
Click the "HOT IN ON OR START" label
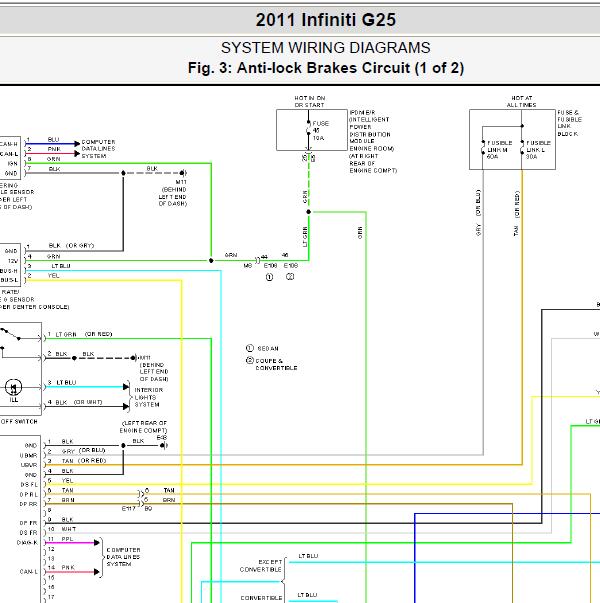[310, 102]
